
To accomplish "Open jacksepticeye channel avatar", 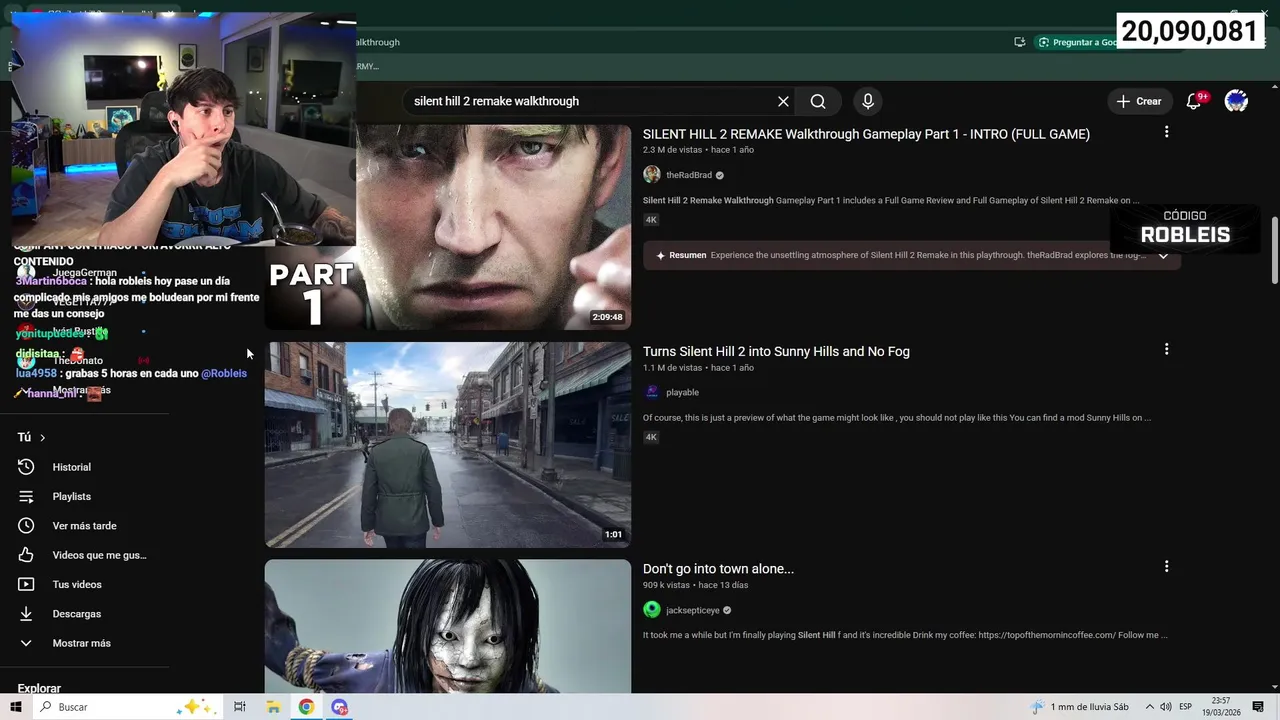I will (652, 610).
